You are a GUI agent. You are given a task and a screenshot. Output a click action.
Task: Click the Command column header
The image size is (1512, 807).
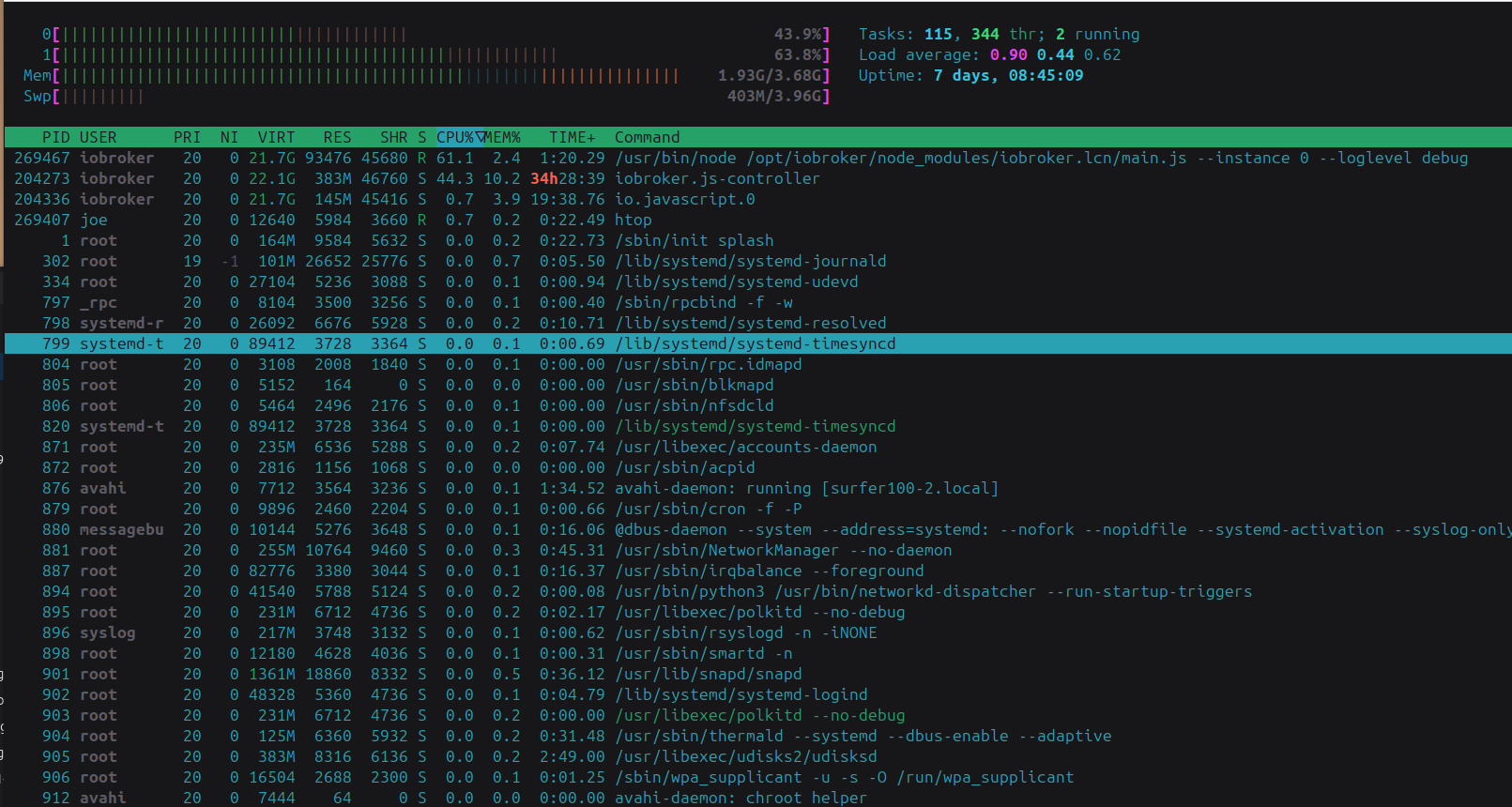point(647,137)
